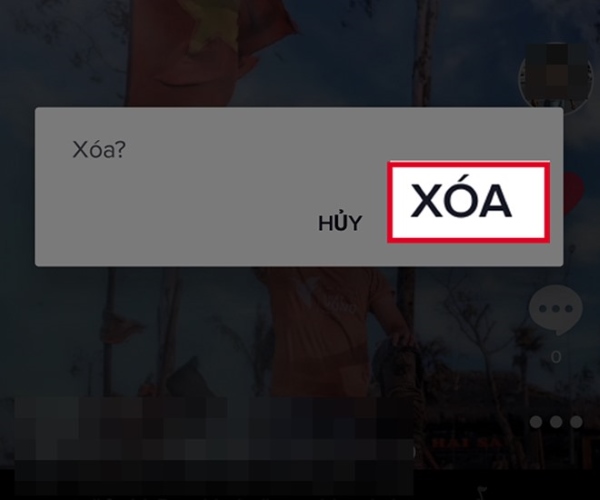Open the three-dots more options icon
Screen dimensions: 600x500
coord(556,422)
